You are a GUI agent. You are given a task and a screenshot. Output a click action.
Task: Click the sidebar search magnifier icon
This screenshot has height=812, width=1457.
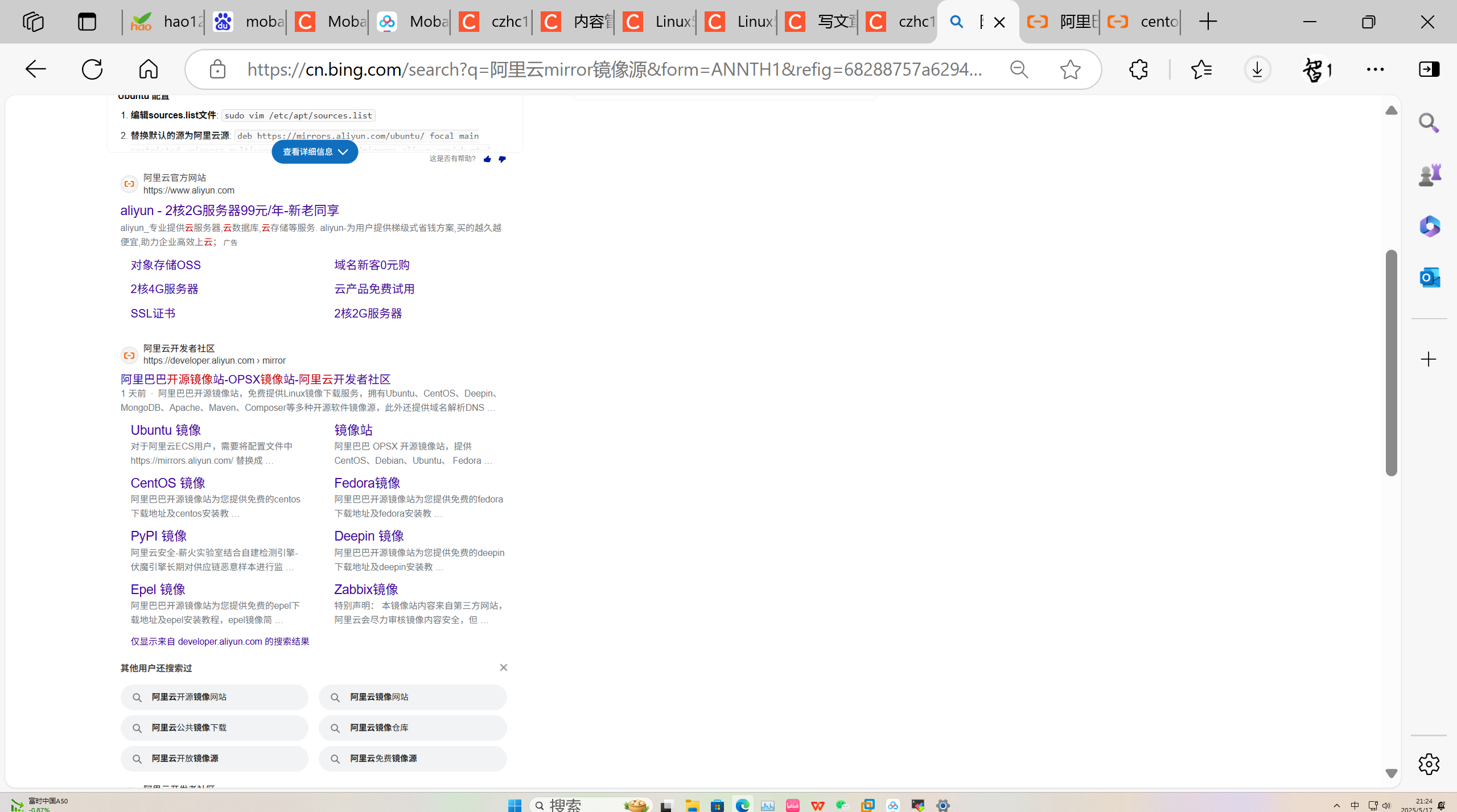tap(1429, 123)
